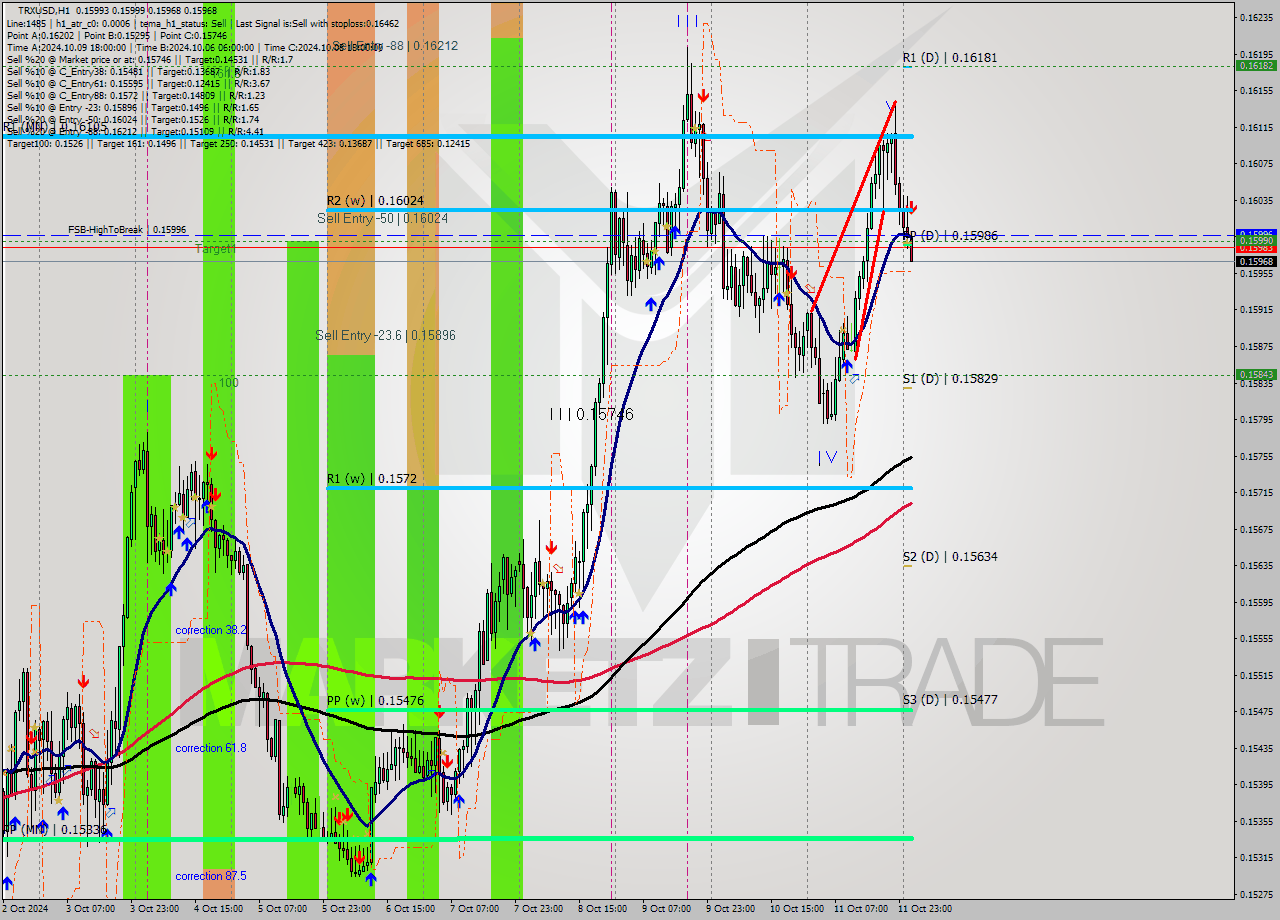Viewport: 1280px width, 920px height.
Task: Click the 'R1 (w) | 0.1572' label
Action: click(x=371, y=479)
